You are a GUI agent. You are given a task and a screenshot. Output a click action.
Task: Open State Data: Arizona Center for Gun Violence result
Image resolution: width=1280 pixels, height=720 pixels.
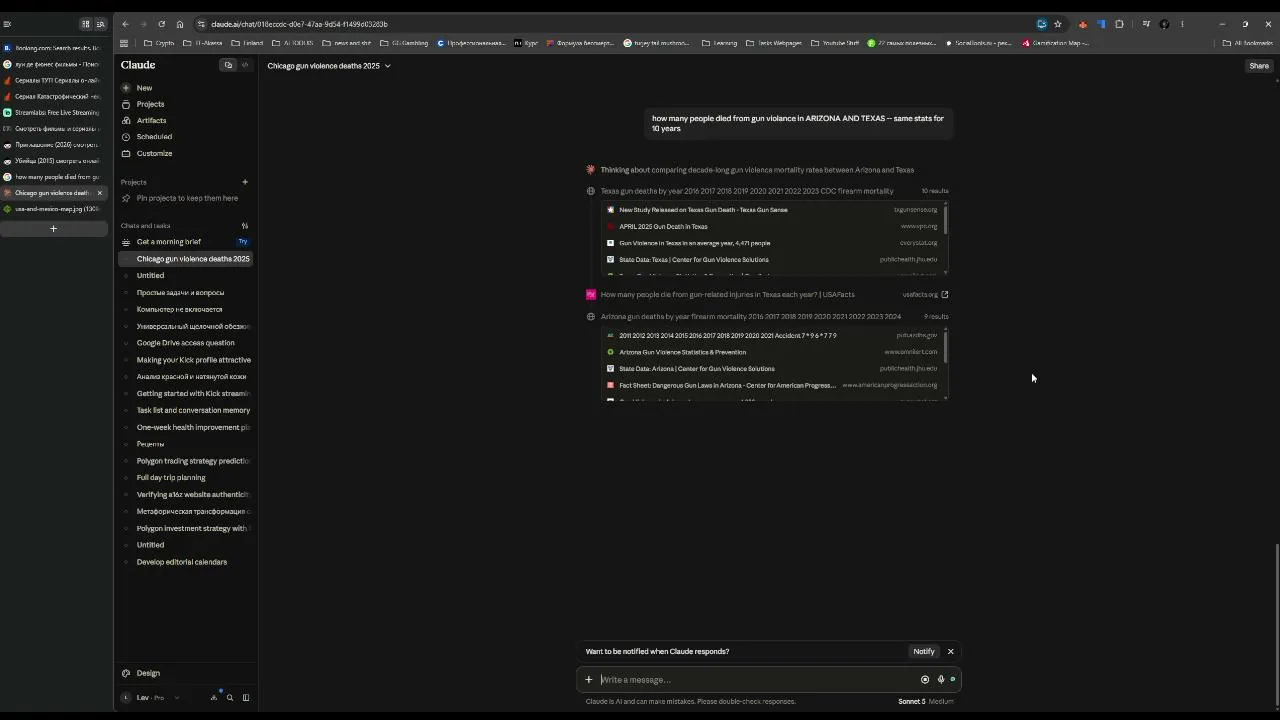(697, 369)
